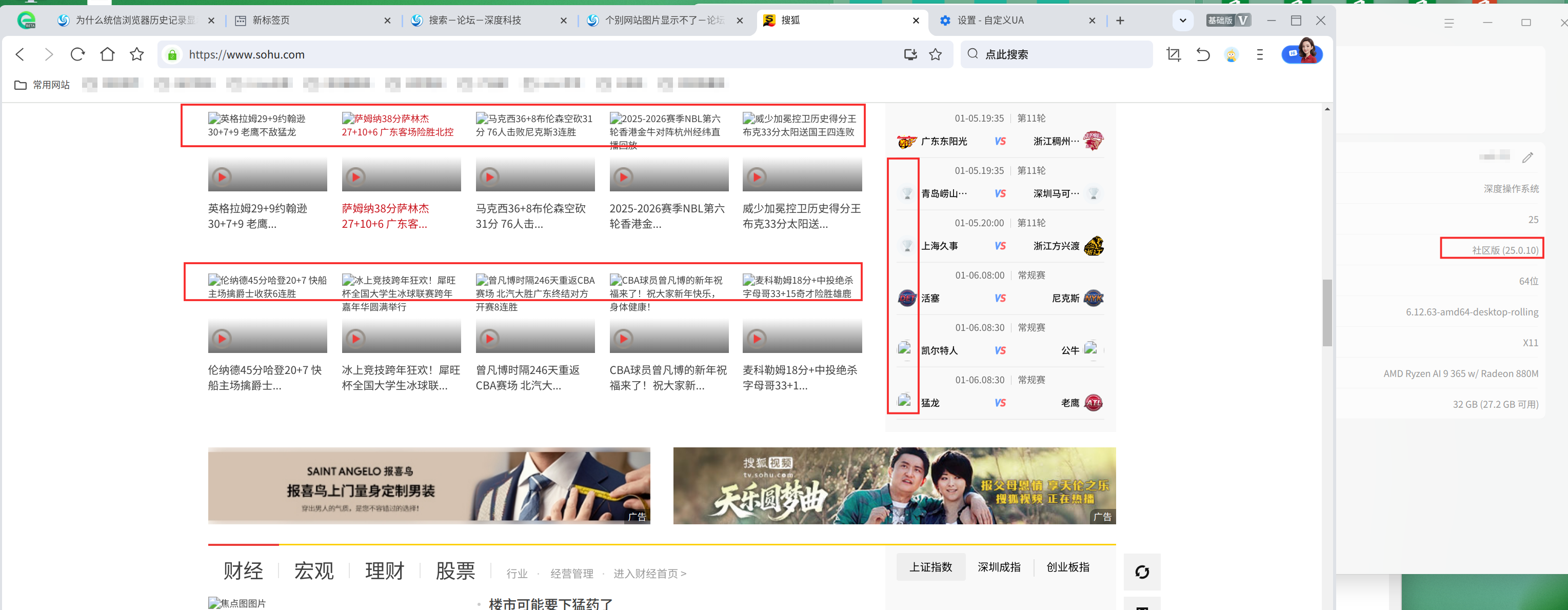Open the browser three-line menu icon

point(1260,55)
